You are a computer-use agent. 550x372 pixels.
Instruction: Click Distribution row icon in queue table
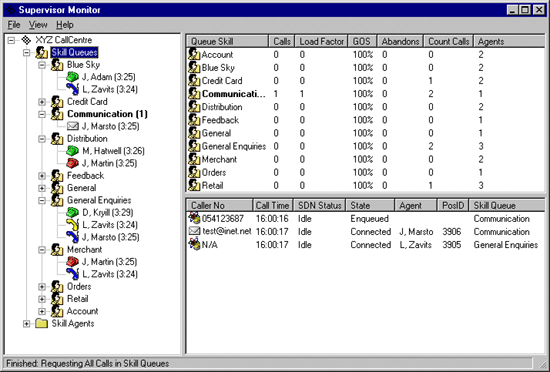click(194, 107)
